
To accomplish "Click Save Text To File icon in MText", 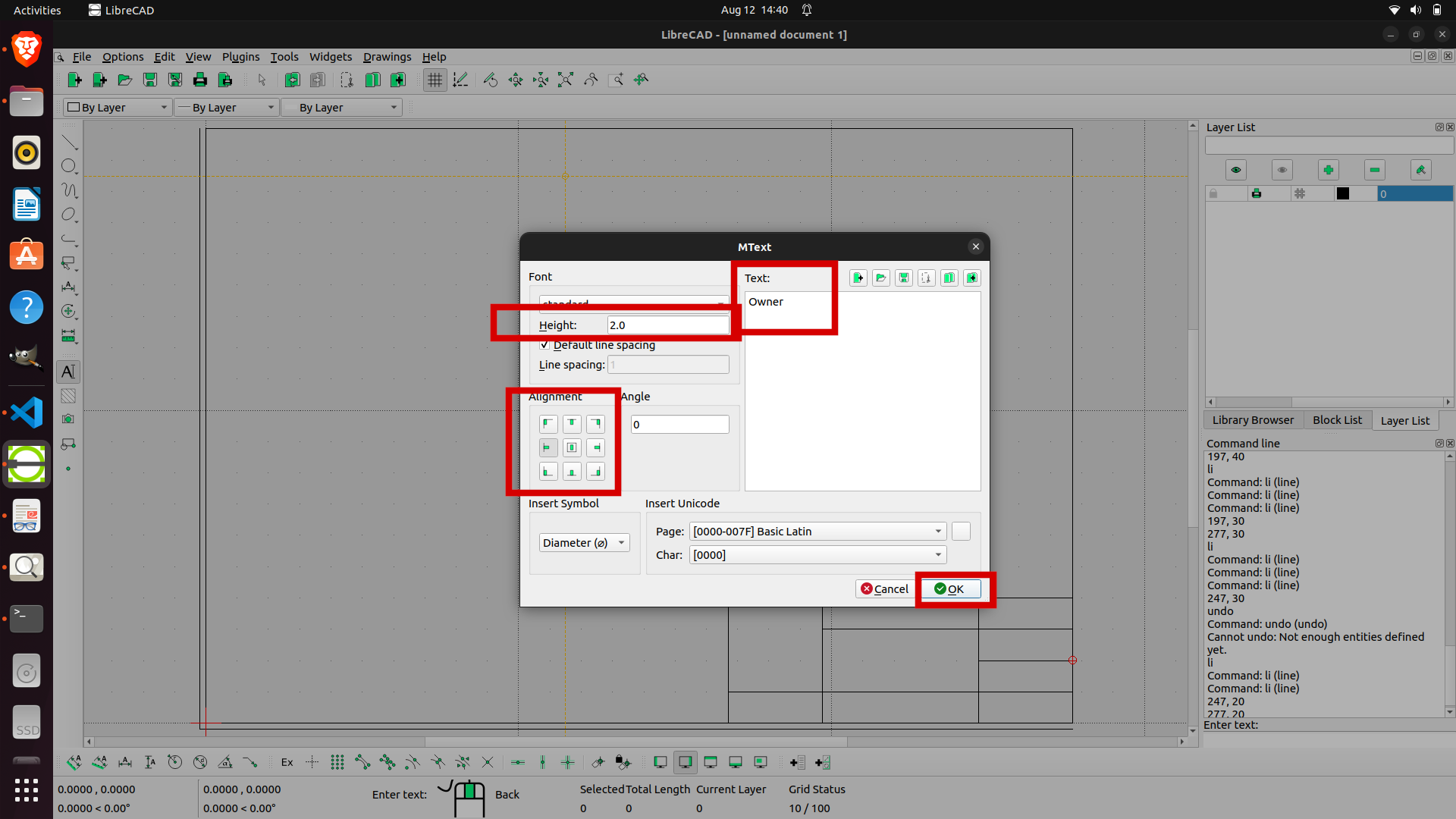I will [x=904, y=278].
